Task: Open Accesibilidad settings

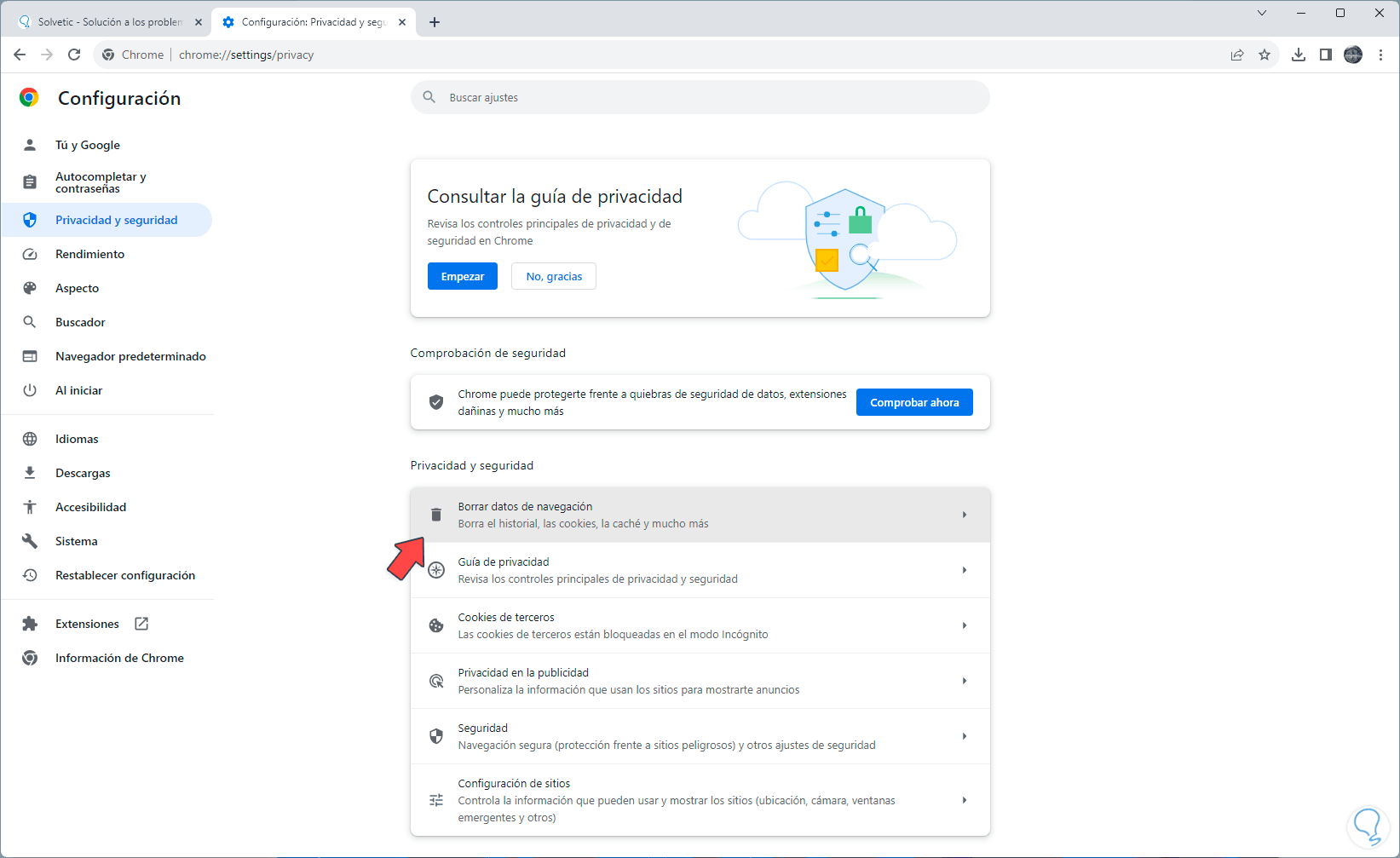Action: pyautogui.click(x=107, y=507)
